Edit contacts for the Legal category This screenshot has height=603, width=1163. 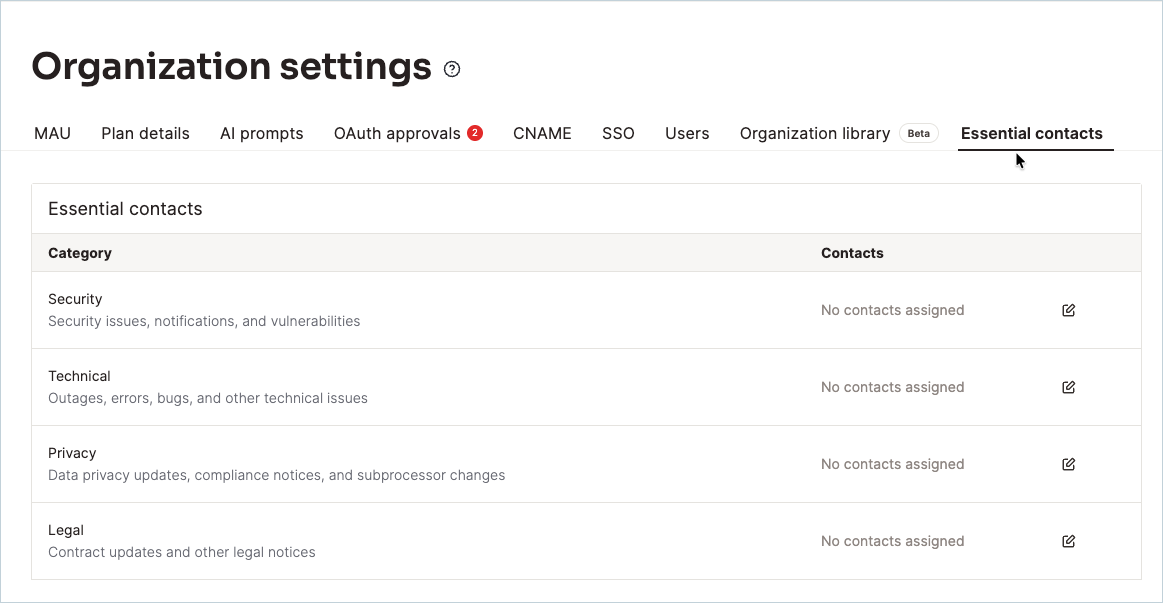[1068, 541]
